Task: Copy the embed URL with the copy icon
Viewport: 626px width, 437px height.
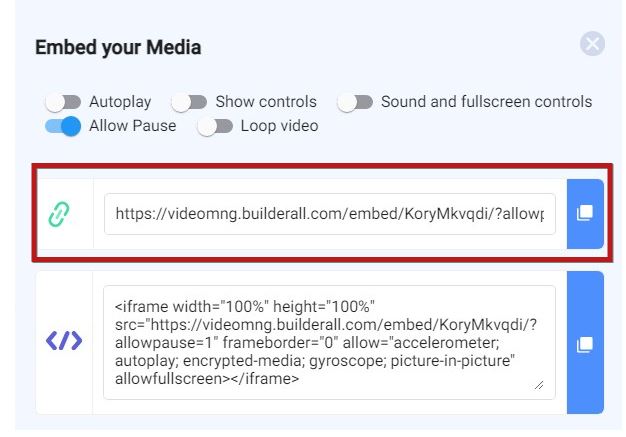Action: [x=585, y=214]
